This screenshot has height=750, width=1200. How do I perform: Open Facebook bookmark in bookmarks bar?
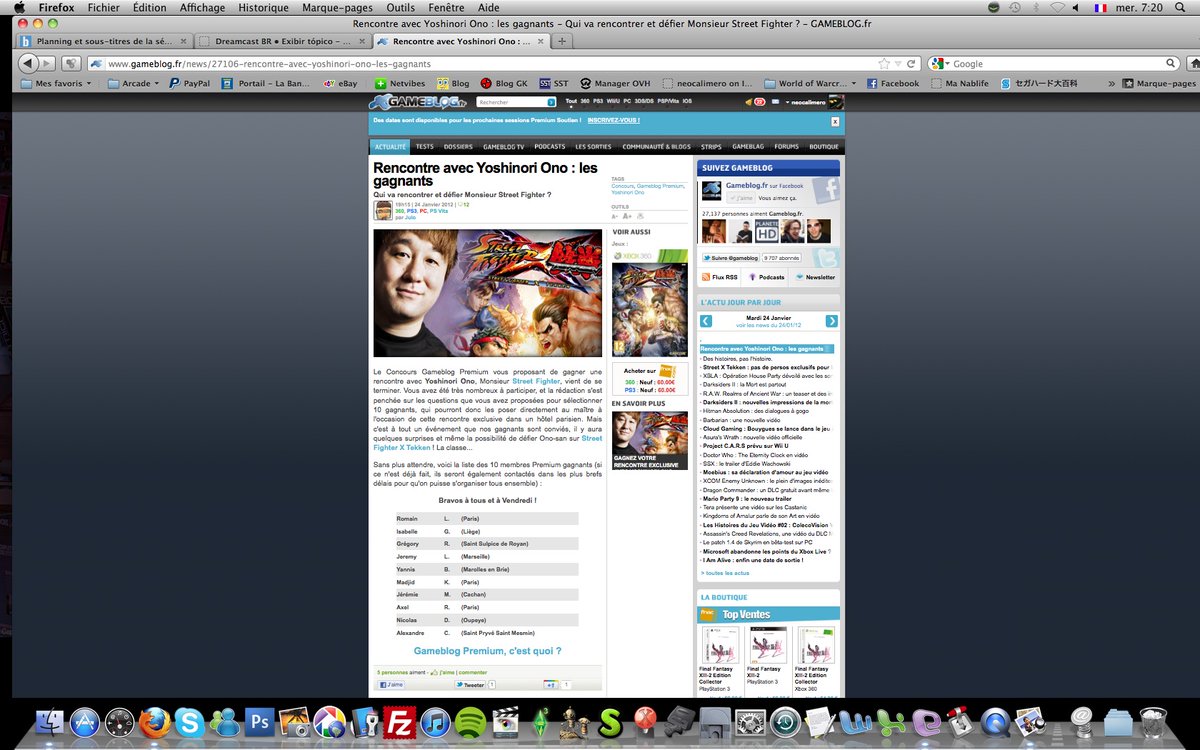point(892,84)
